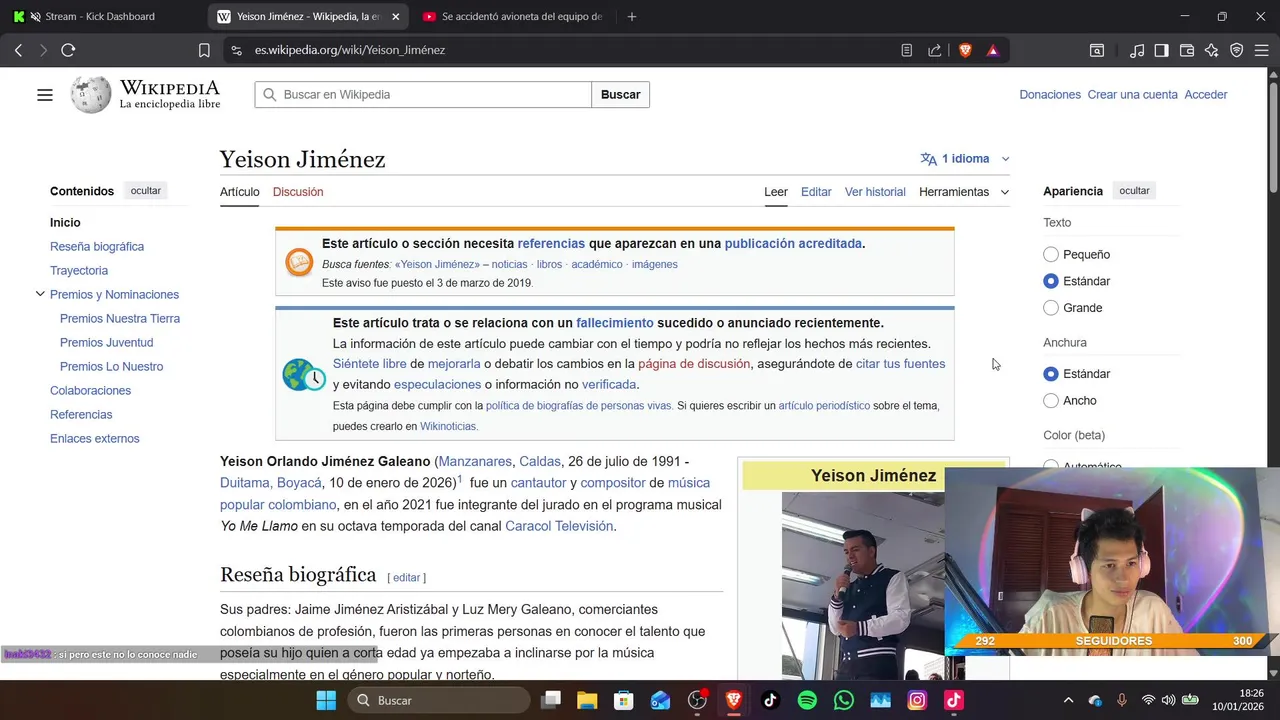
Task: Show hidden system tray icons chevron
Action: coord(1068,700)
